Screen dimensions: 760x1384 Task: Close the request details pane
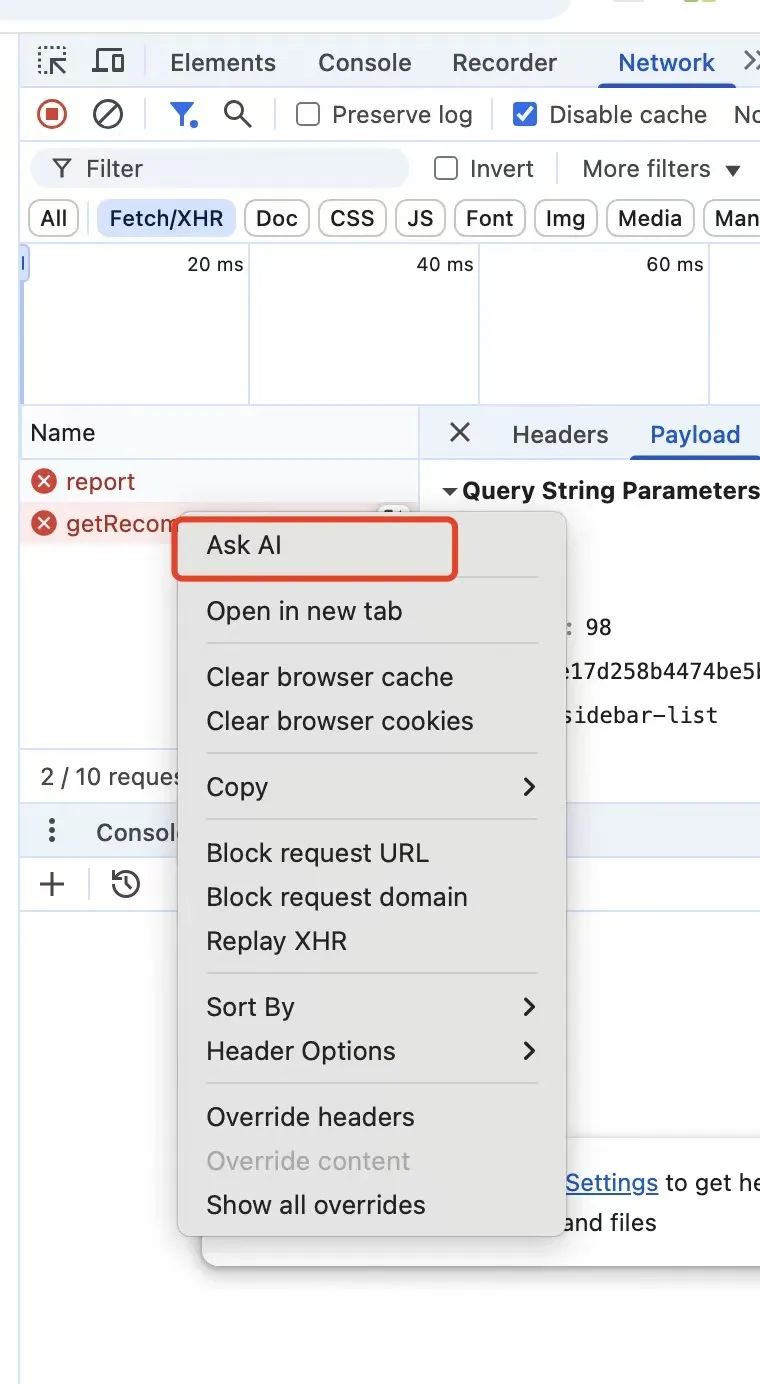(460, 433)
